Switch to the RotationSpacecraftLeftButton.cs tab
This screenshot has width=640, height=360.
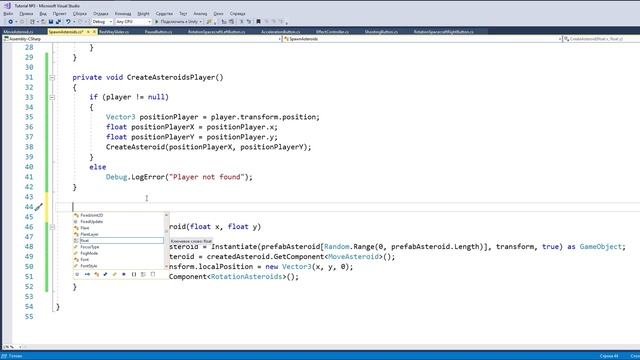click(217, 31)
